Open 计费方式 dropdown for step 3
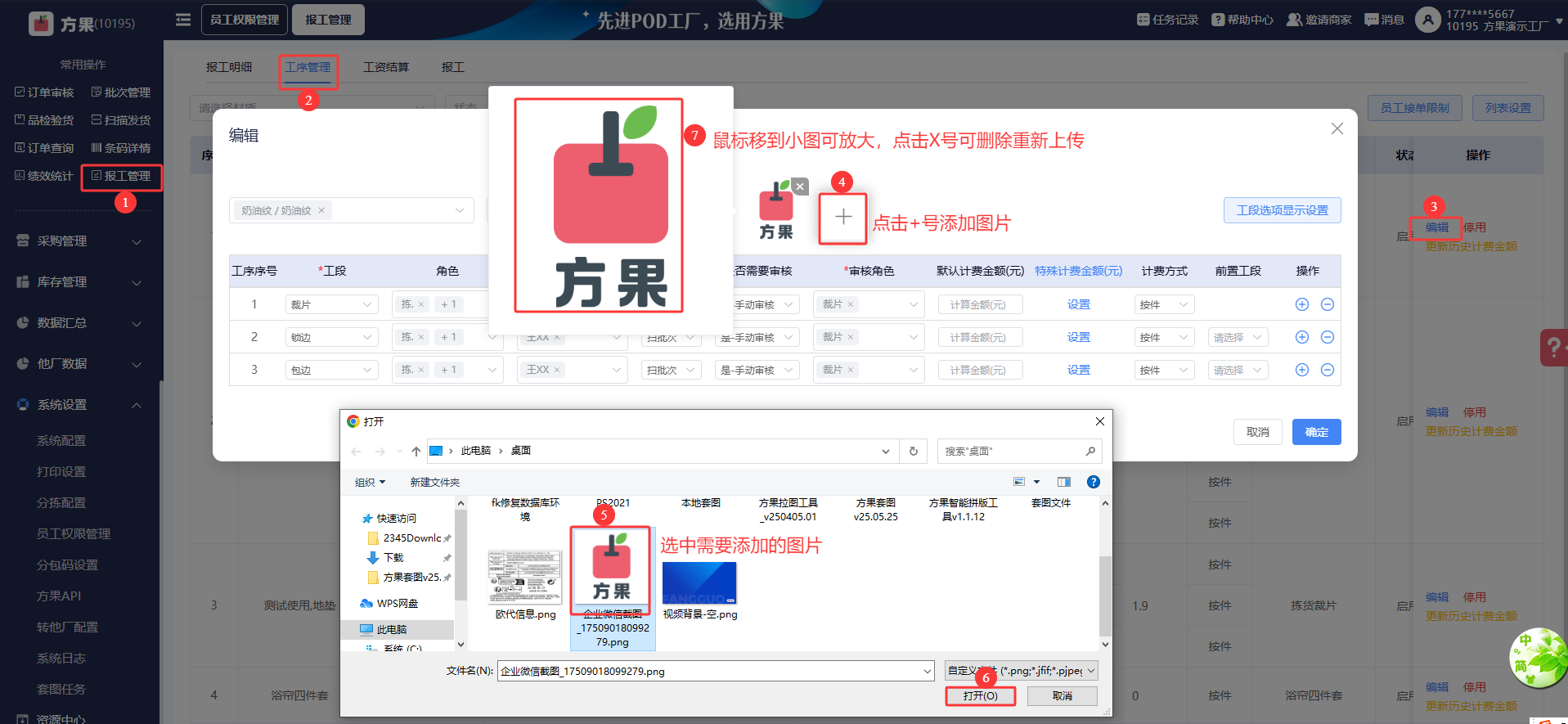1568x724 pixels. point(1164,370)
